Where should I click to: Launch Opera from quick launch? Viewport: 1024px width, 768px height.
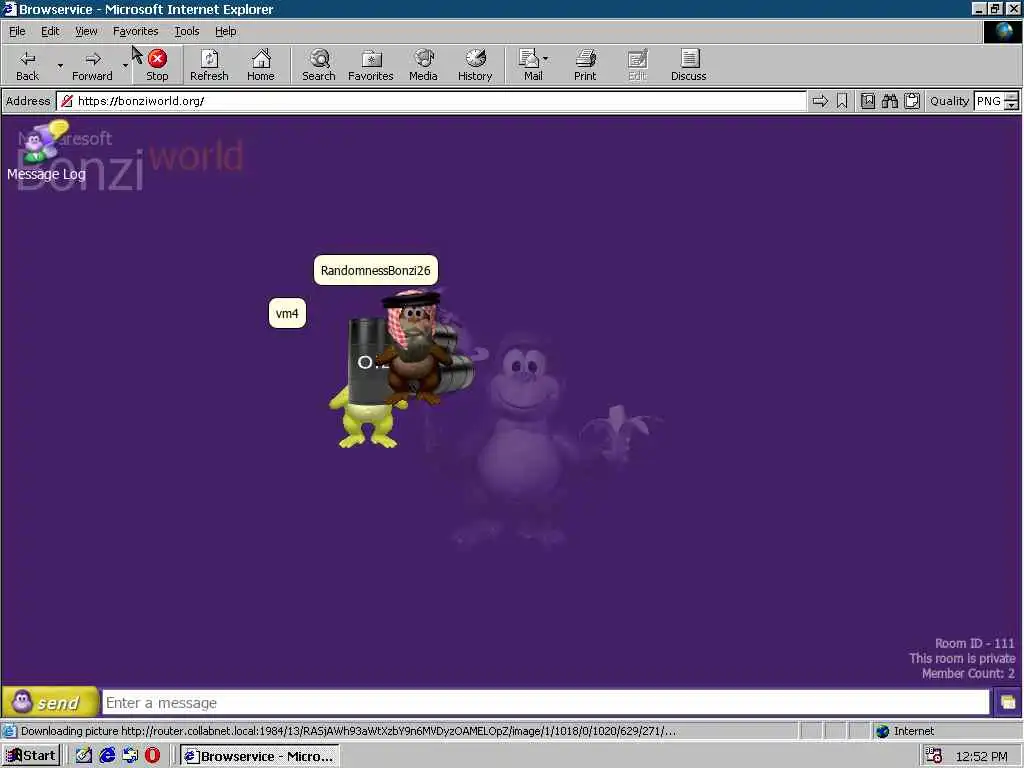(x=152, y=756)
